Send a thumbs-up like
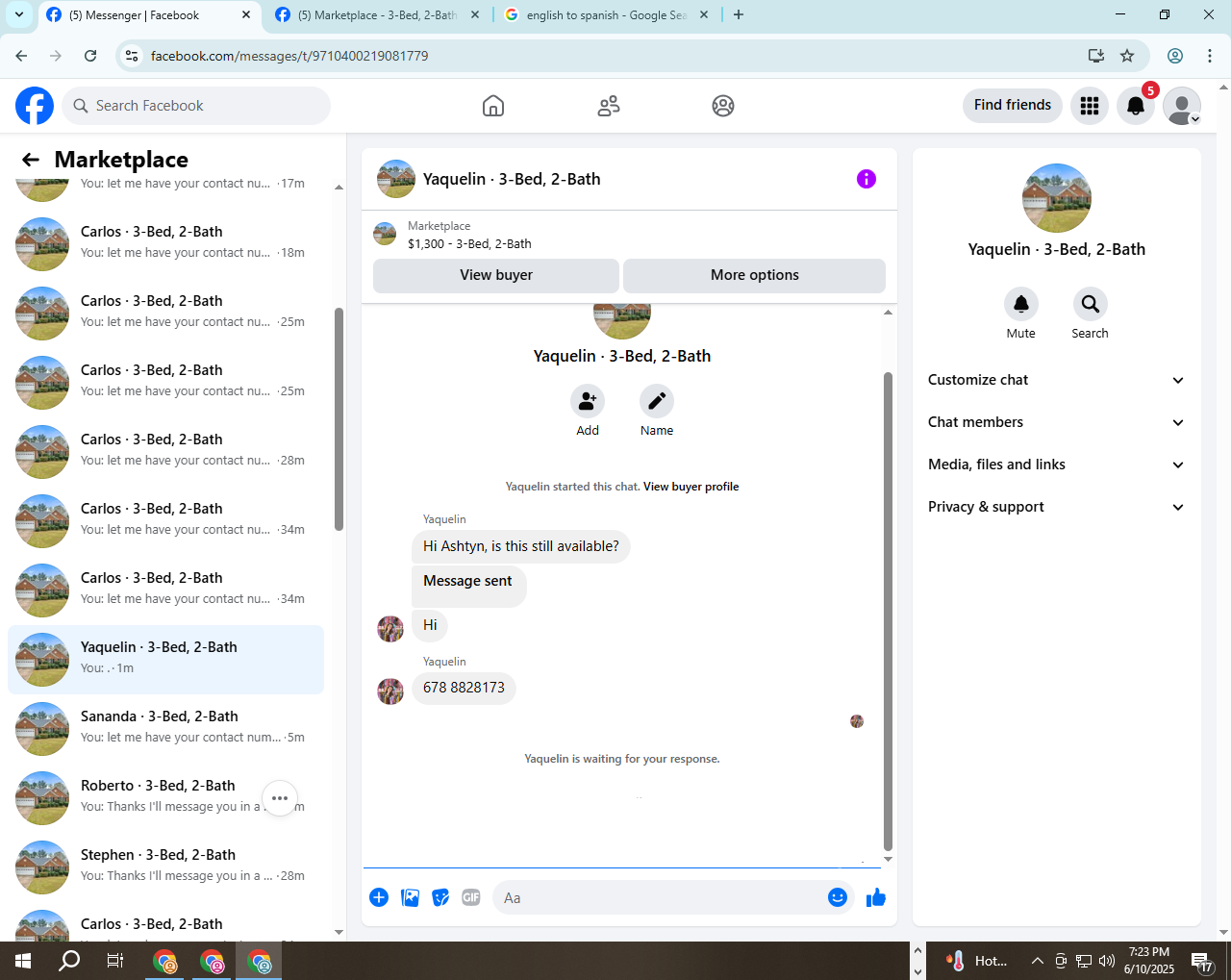The height and width of the screenshot is (980, 1231). [876, 897]
